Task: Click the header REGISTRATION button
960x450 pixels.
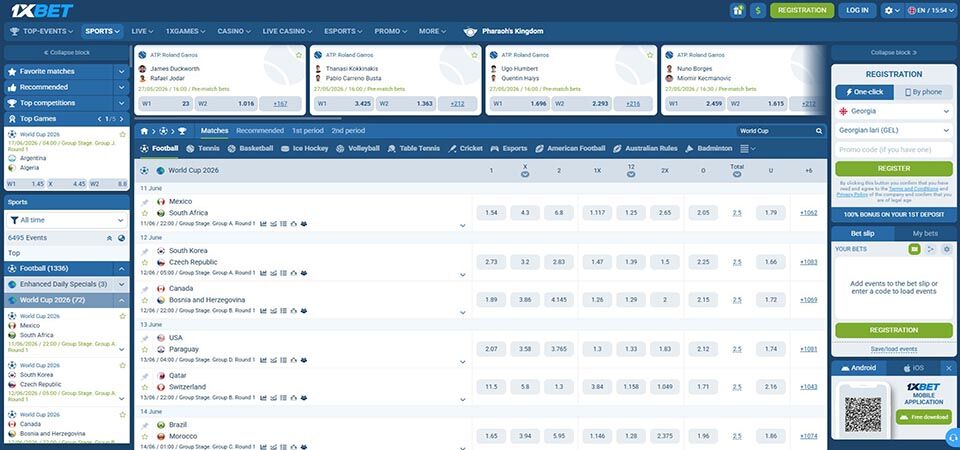Action: click(x=802, y=10)
